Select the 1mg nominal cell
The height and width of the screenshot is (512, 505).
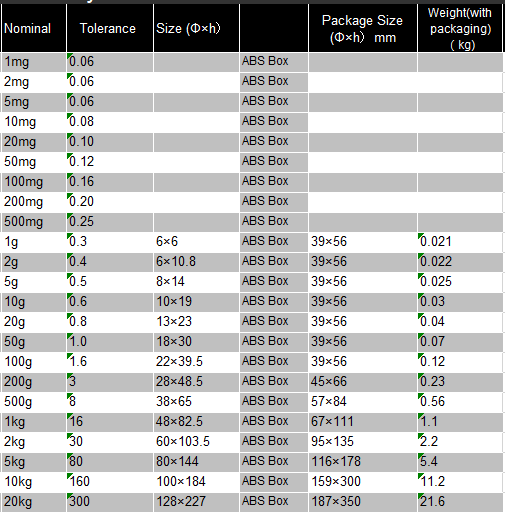click(34, 62)
